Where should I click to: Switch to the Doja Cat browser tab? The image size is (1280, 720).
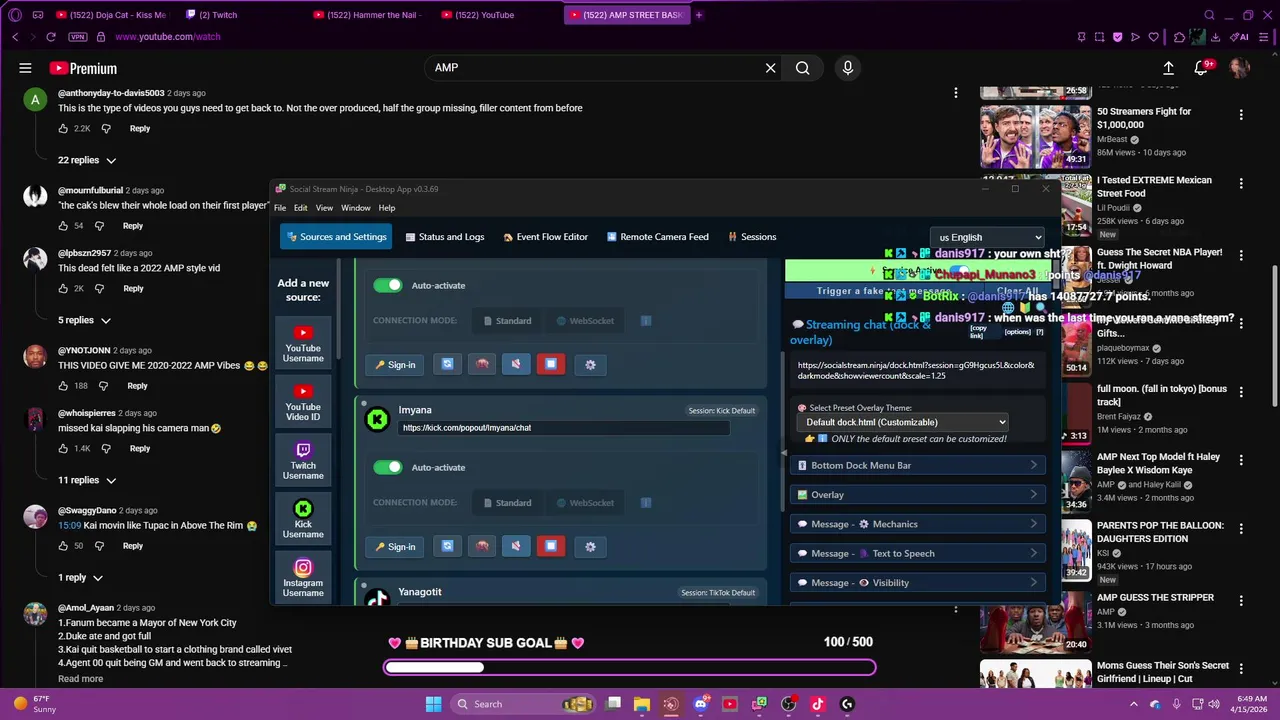pyautogui.click(x=112, y=15)
